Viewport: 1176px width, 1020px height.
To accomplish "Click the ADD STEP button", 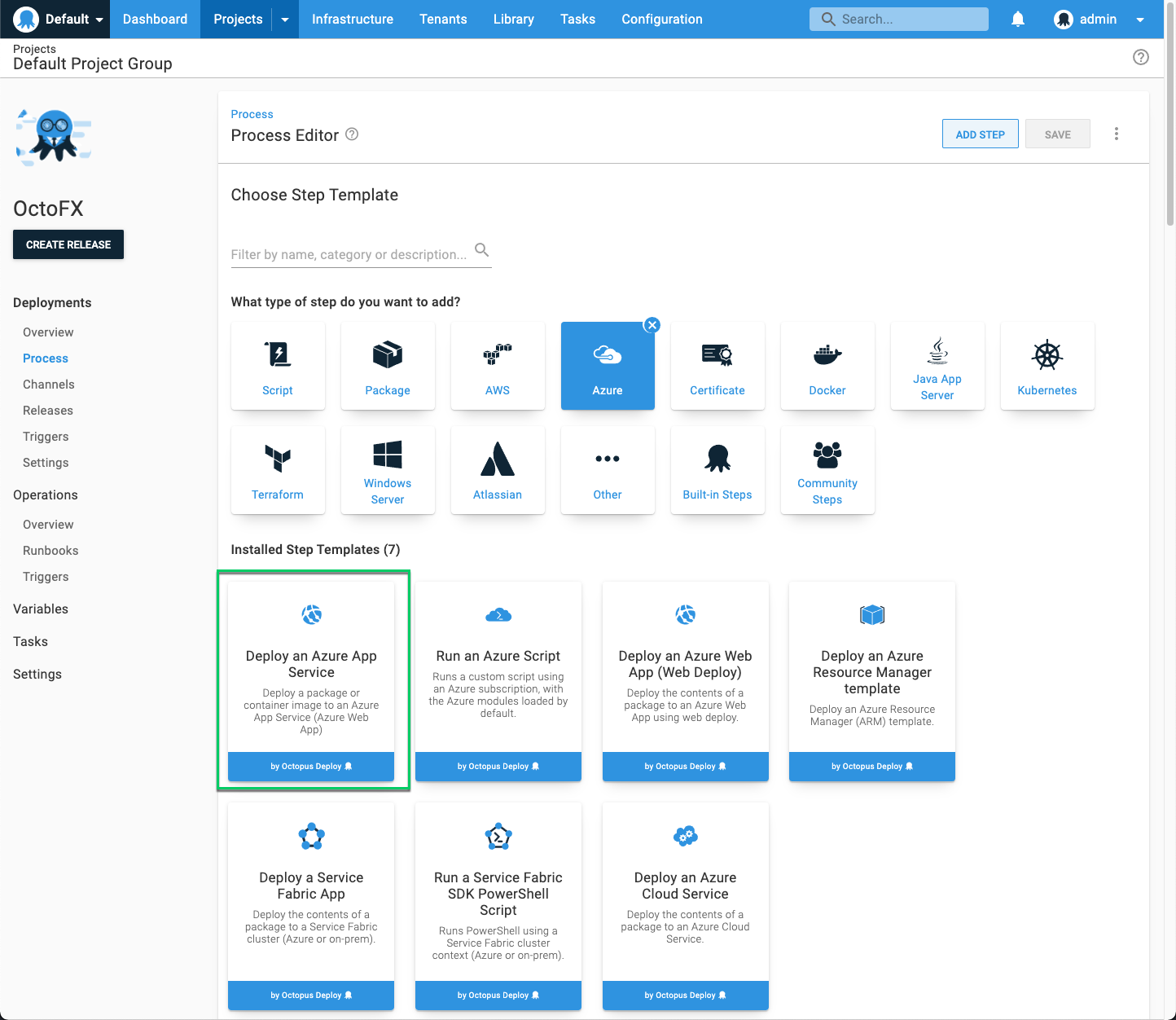I will click(x=980, y=134).
